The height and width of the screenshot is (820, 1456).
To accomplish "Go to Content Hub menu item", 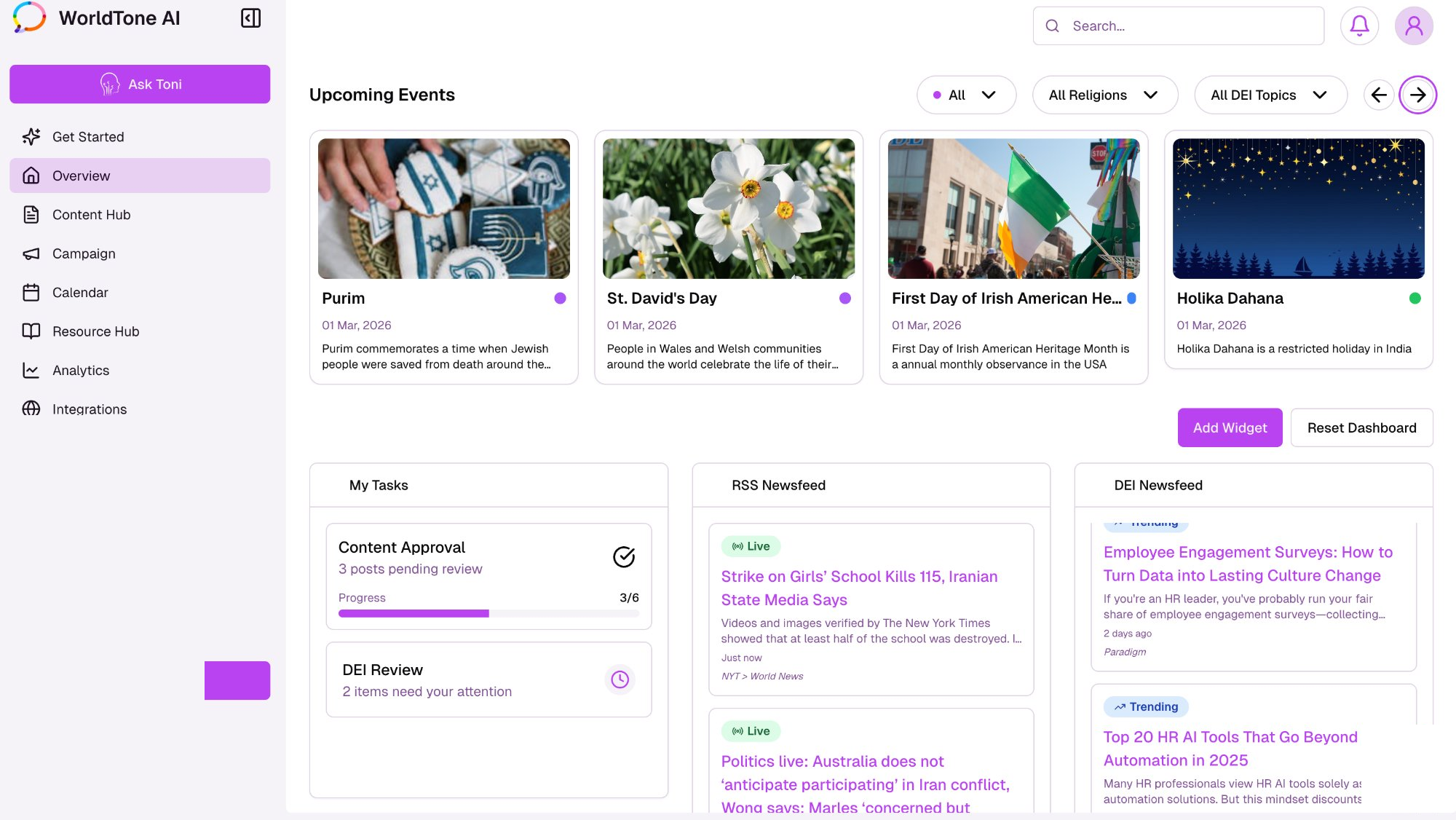I will click(x=140, y=214).
